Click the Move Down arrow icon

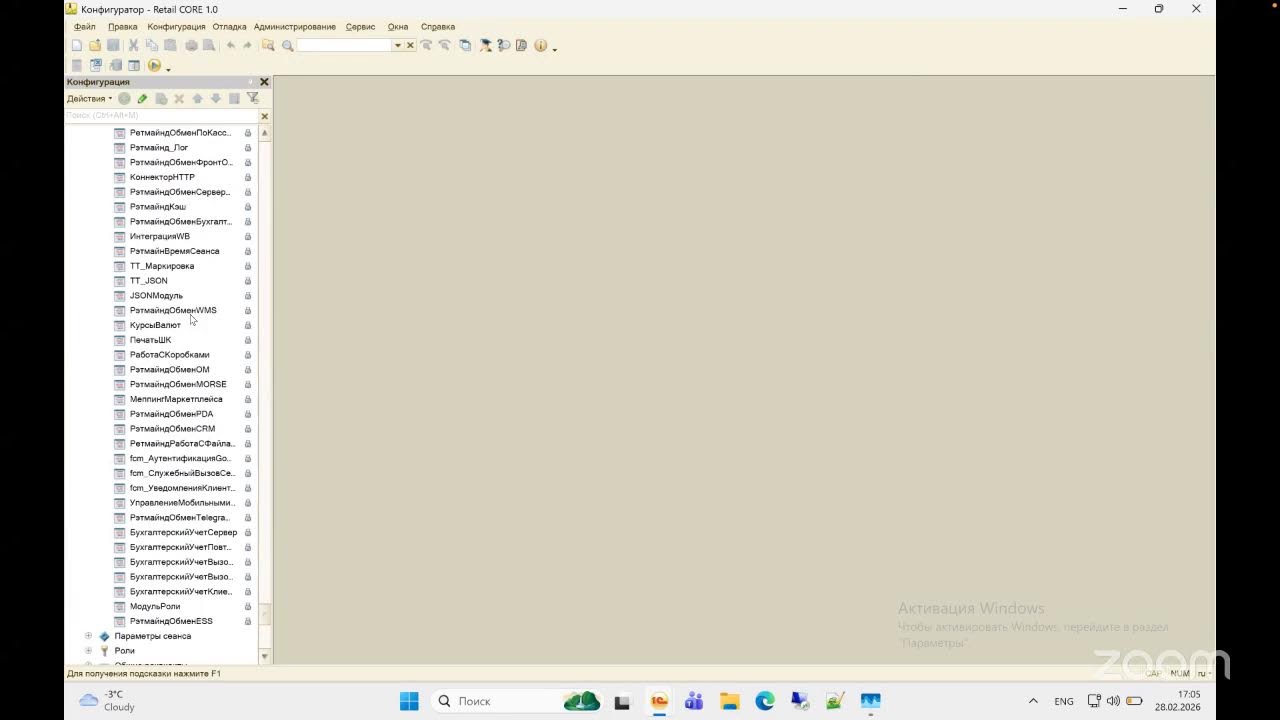point(215,98)
